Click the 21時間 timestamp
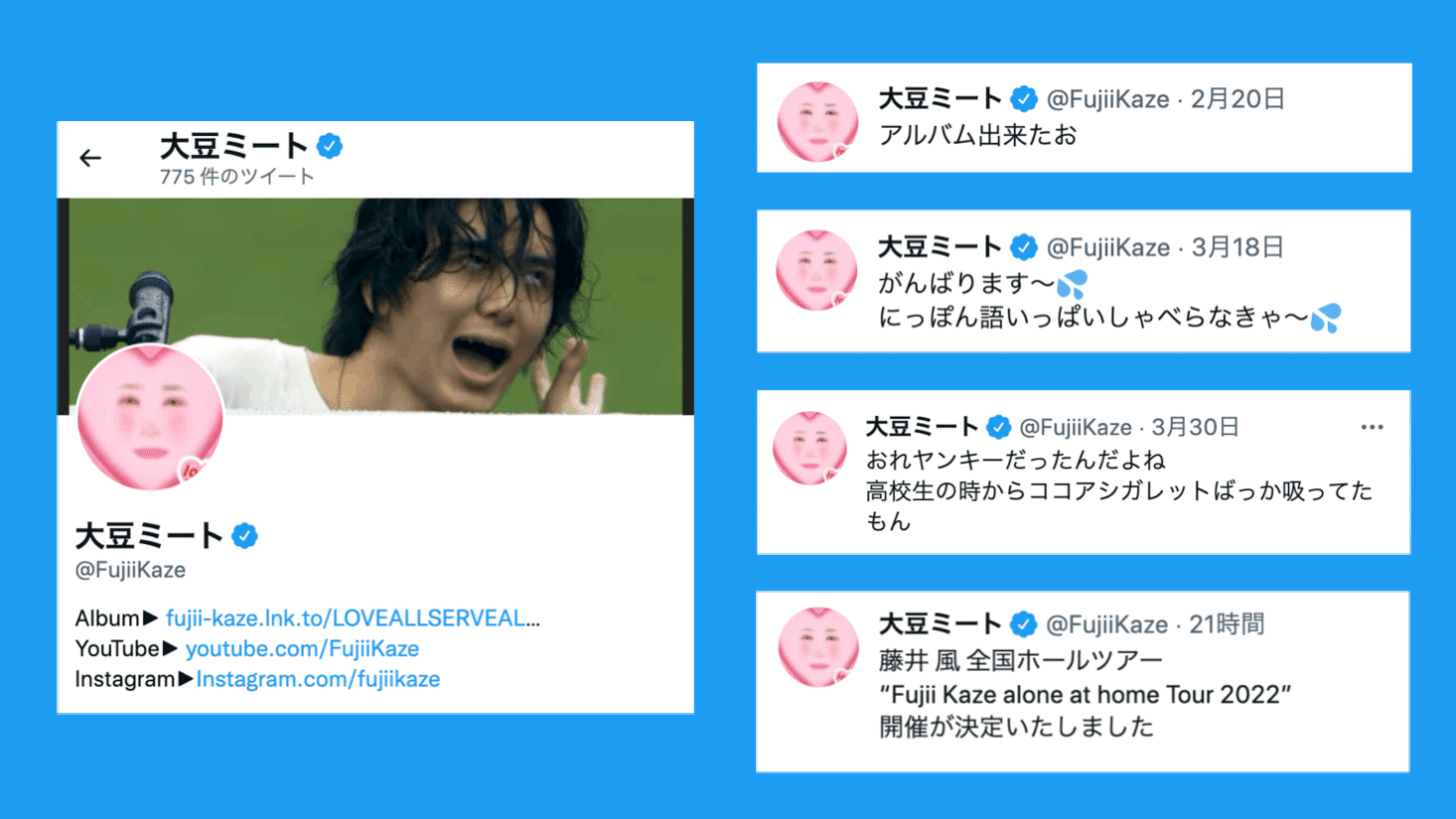The width and height of the screenshot is (1456, 819). click(1227, 624)
